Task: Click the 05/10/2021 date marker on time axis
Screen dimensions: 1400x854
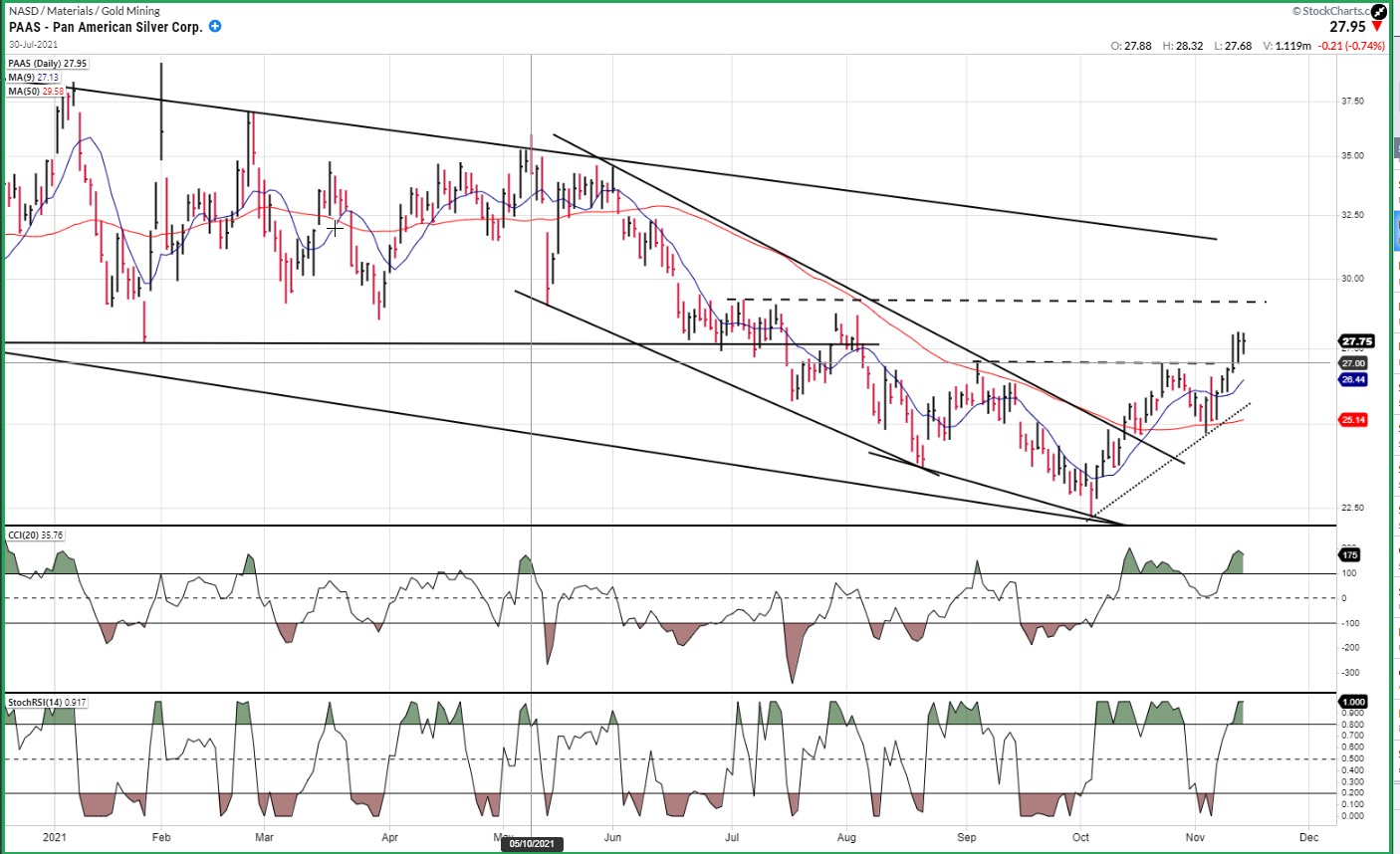Action: pyautogui.click(x=532, y=844)
